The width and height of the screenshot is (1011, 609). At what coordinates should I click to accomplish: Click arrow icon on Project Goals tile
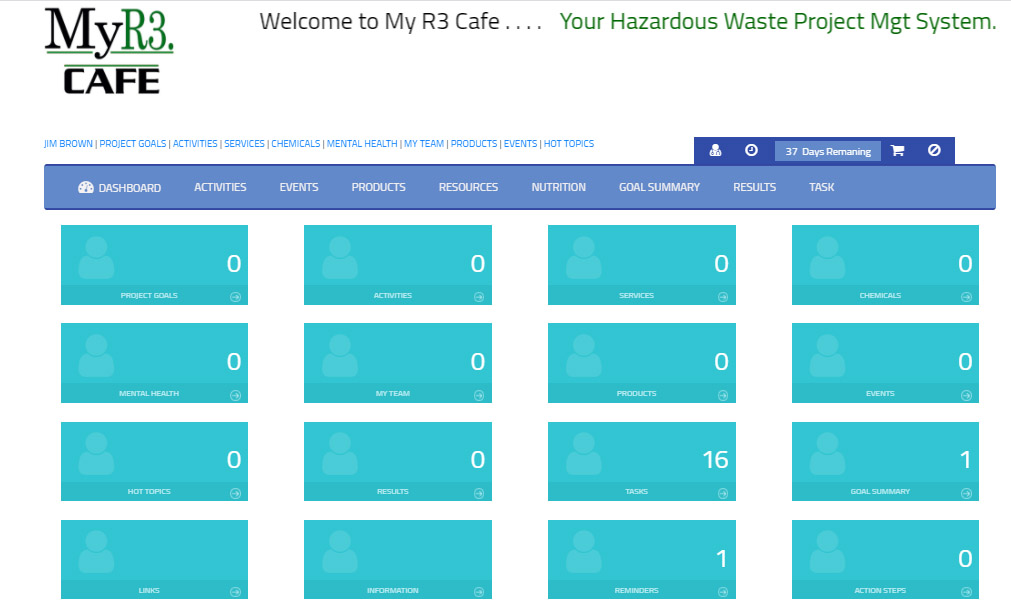coord(235,296)
